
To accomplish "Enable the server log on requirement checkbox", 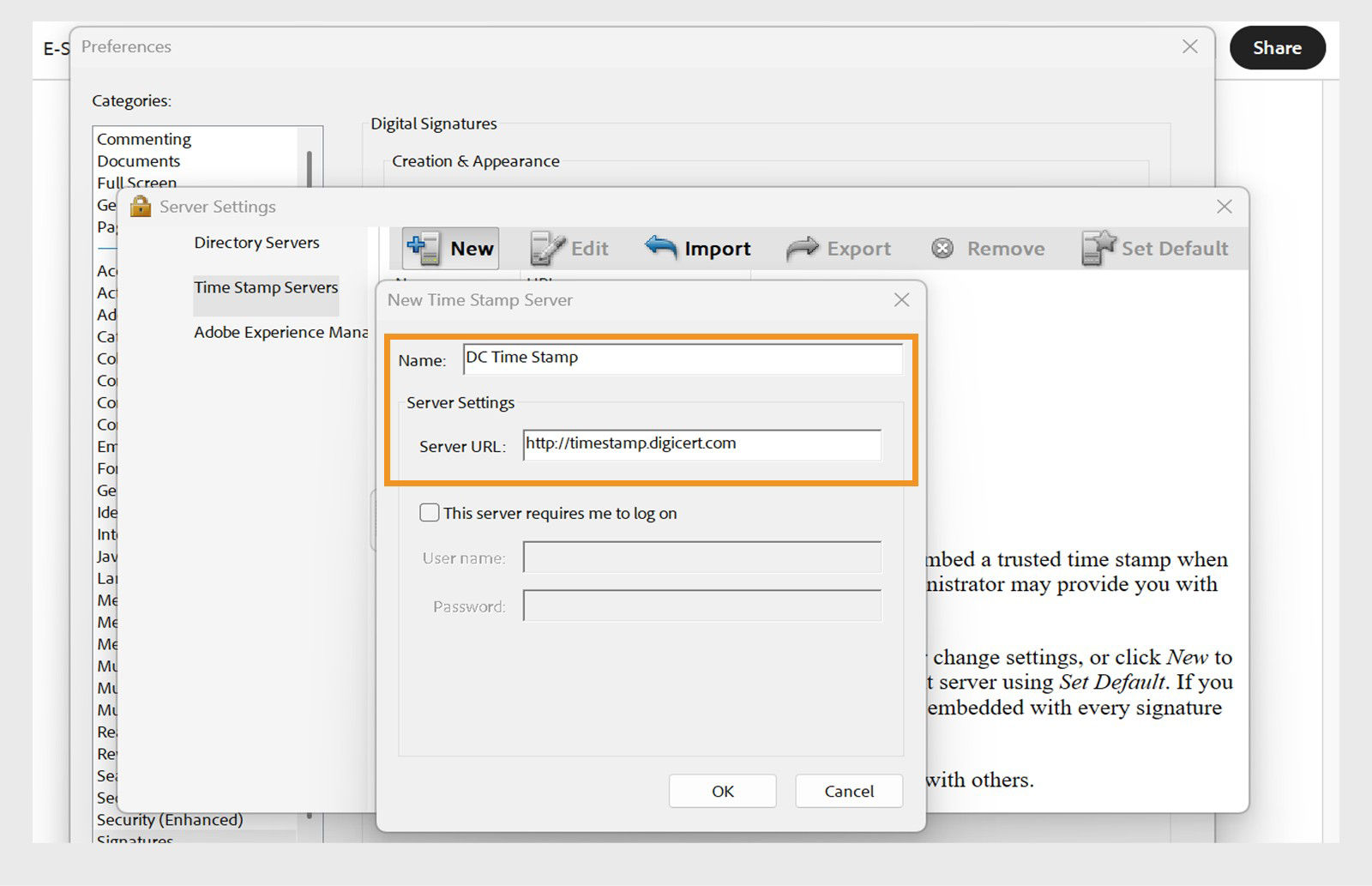I will (430, 512).
